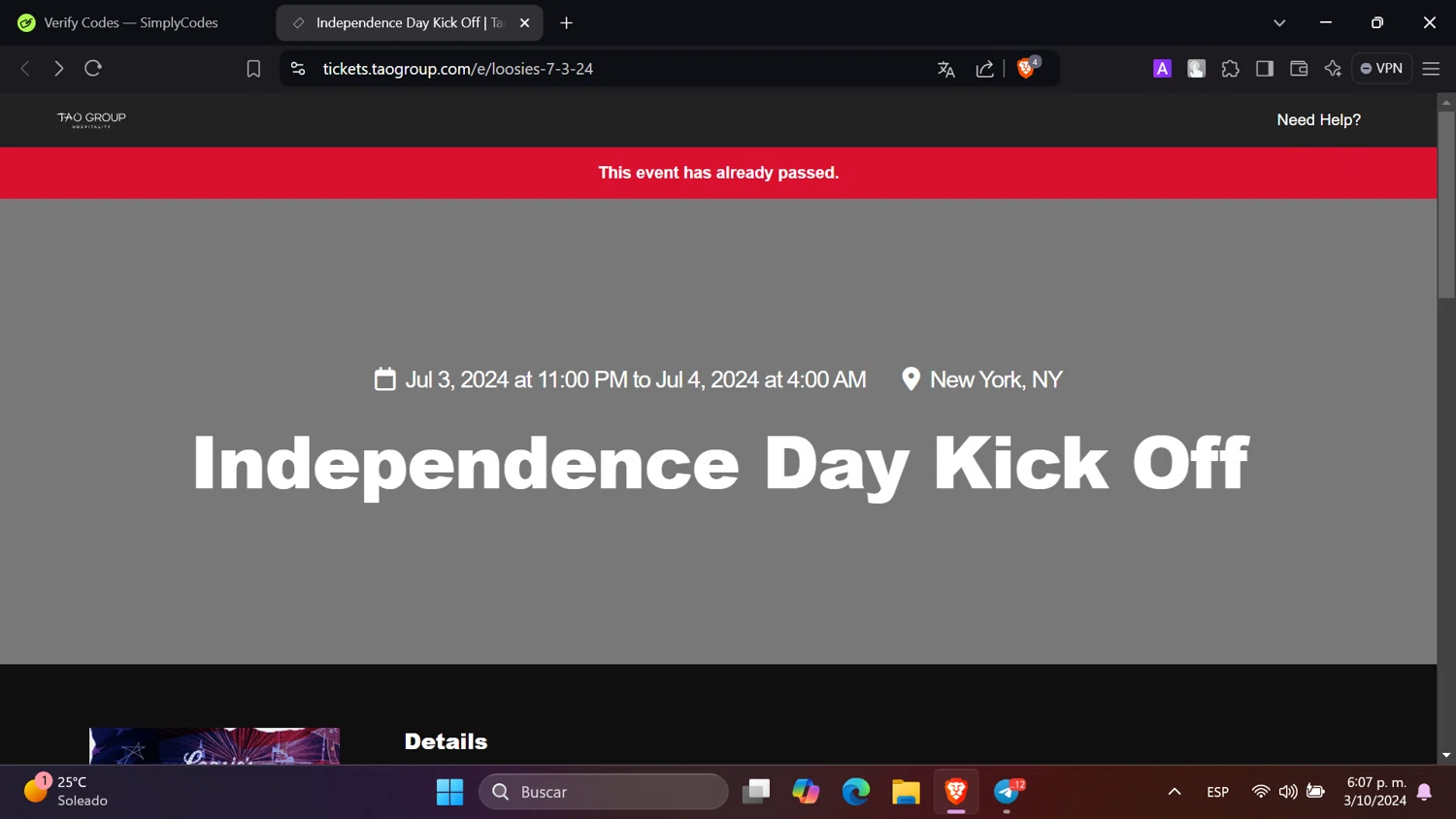Open the volume speaker icon
1456x819 pixels.
point(1288,792)
